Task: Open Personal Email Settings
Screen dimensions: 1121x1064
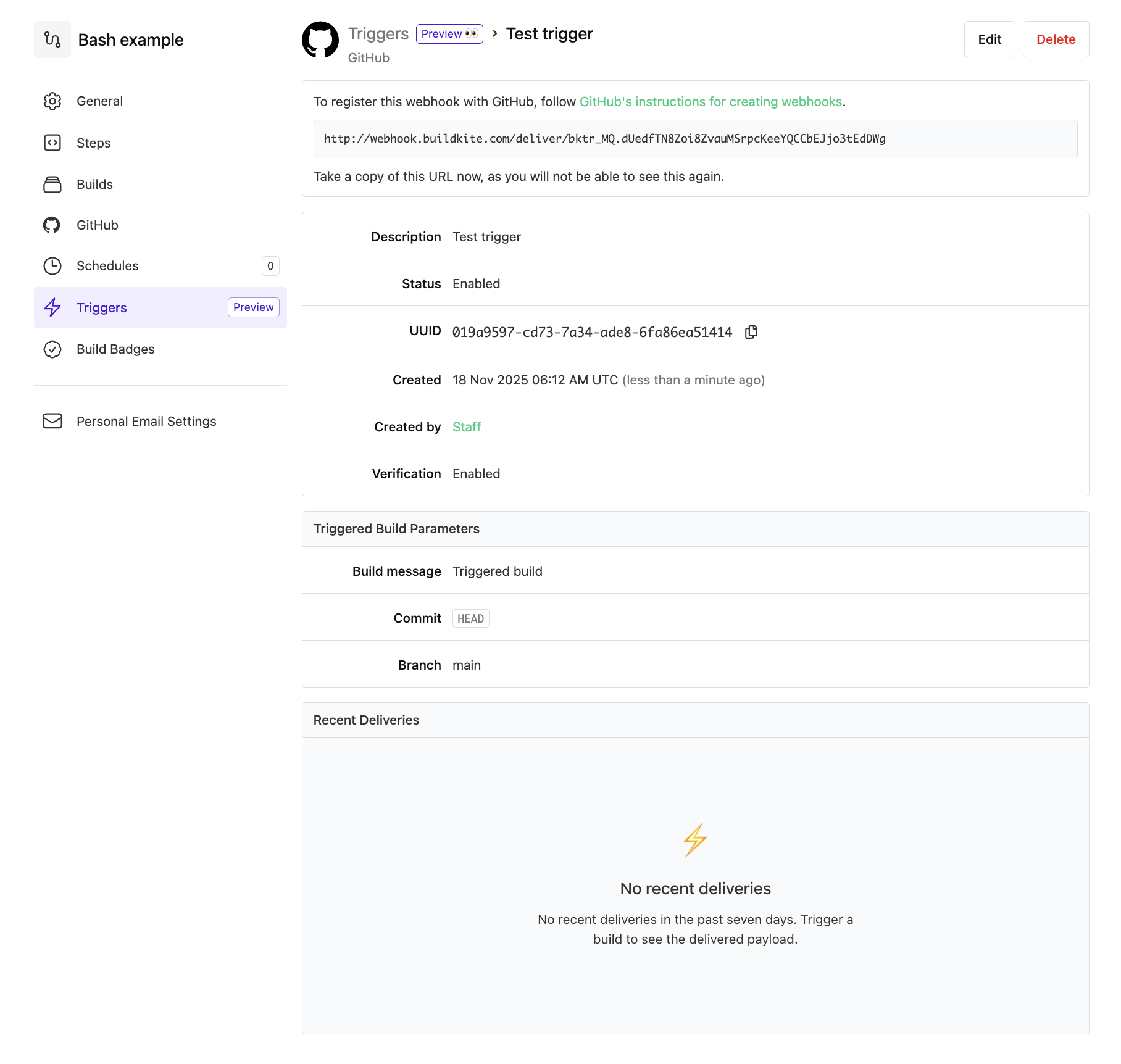Action: [146, 422]
